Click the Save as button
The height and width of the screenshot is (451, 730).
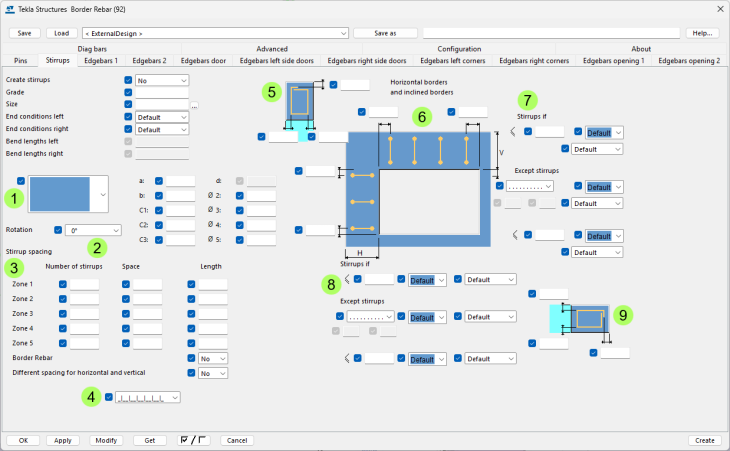pyautogui.click(x=385, y=33)
